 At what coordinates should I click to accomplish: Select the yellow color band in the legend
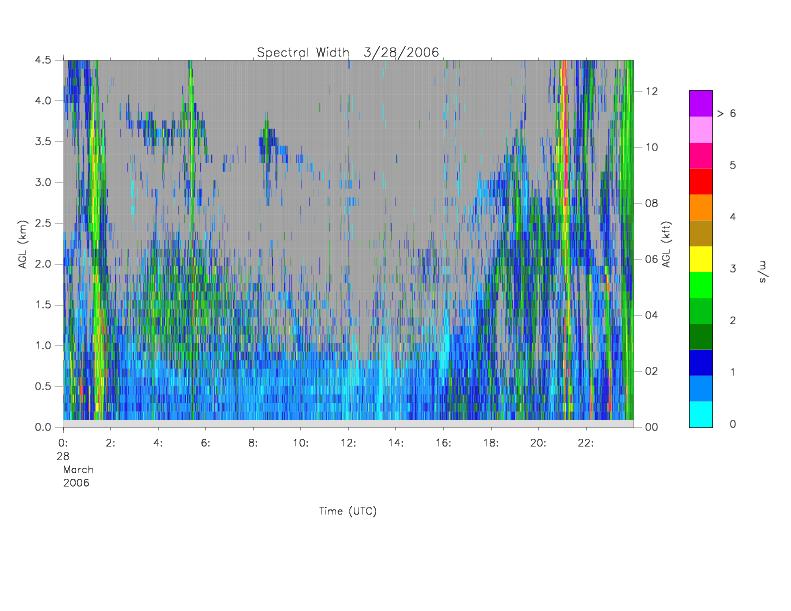click(701, 259)
